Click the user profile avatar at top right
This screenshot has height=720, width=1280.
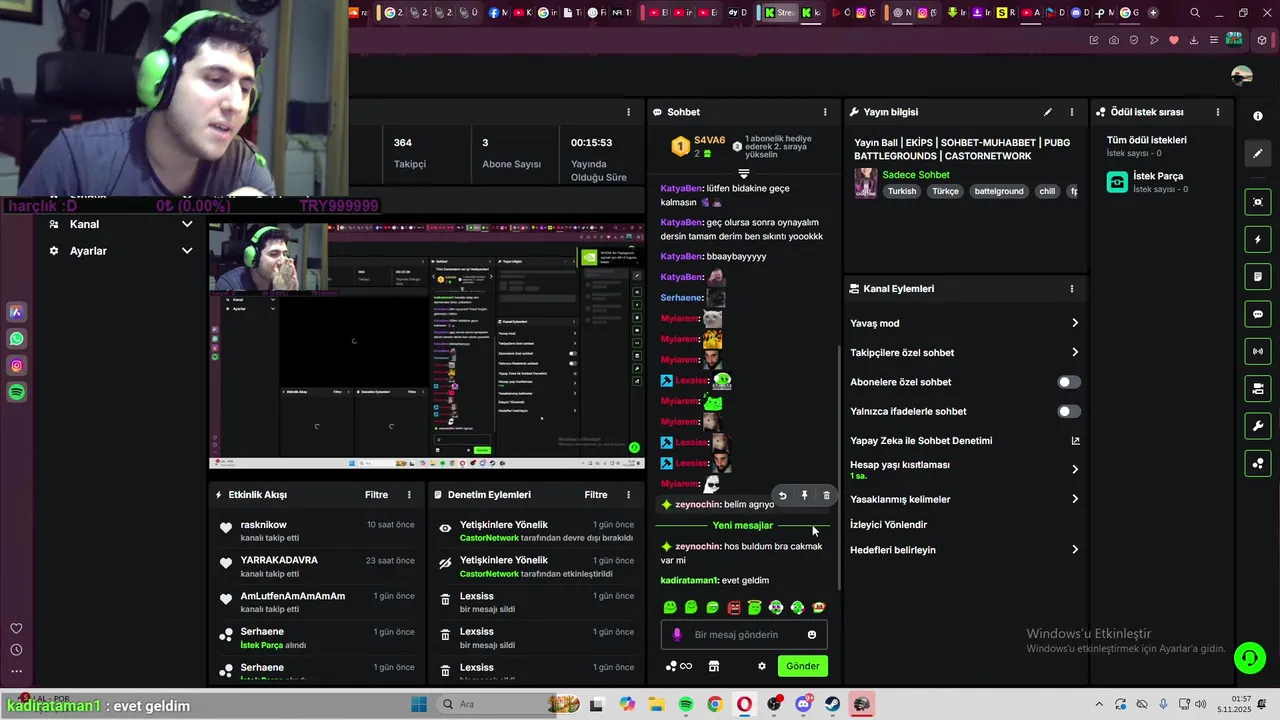(x=1242, y=76)
